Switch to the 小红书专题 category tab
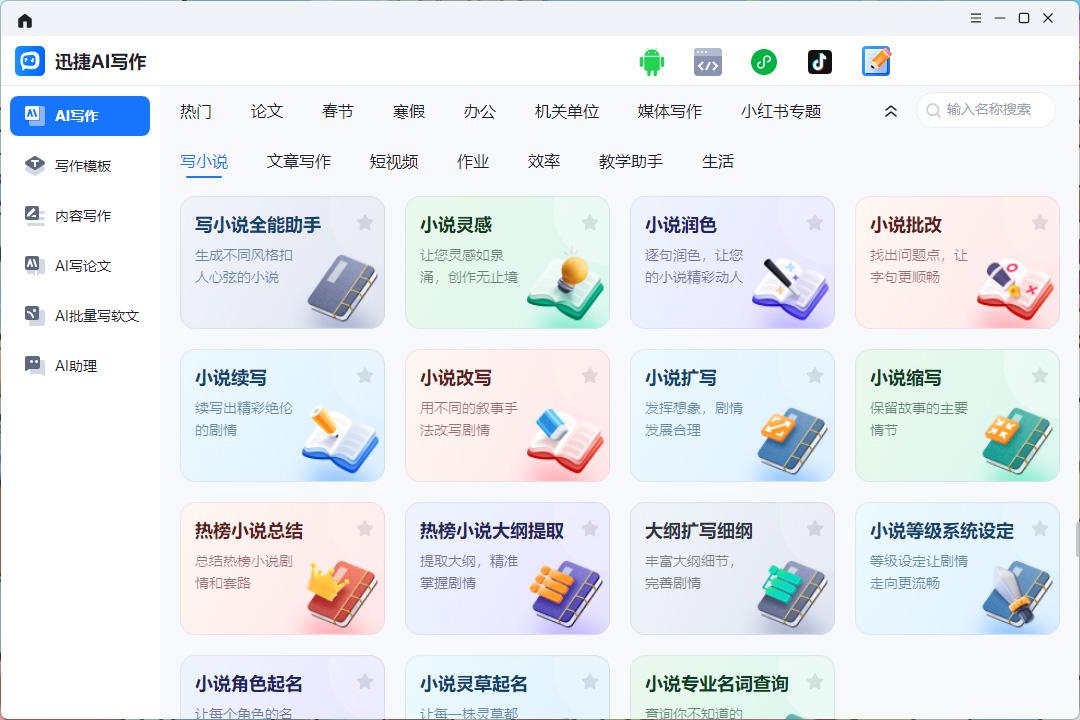 coord(781,112)
